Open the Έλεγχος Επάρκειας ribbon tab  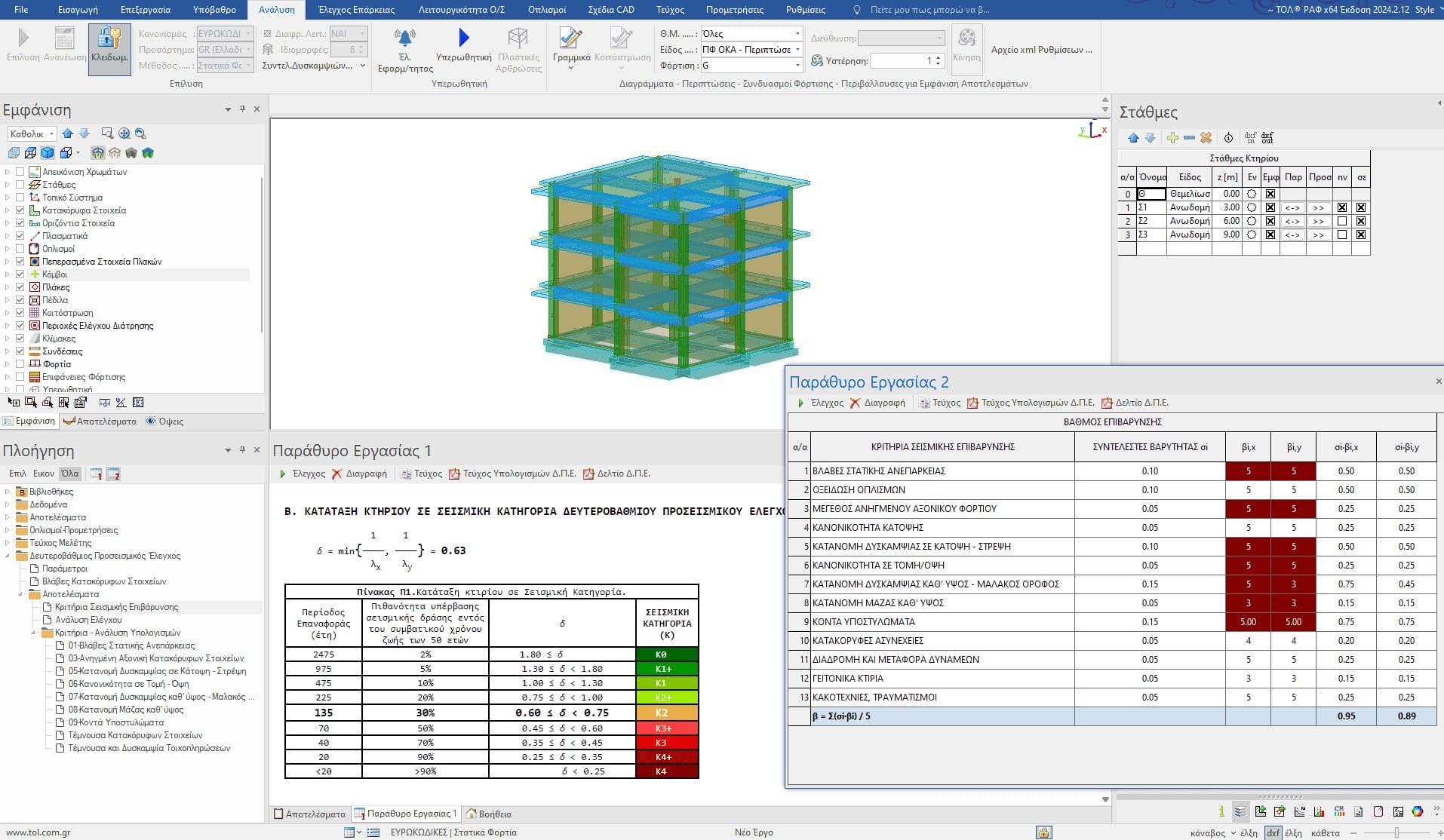(356, 10)
